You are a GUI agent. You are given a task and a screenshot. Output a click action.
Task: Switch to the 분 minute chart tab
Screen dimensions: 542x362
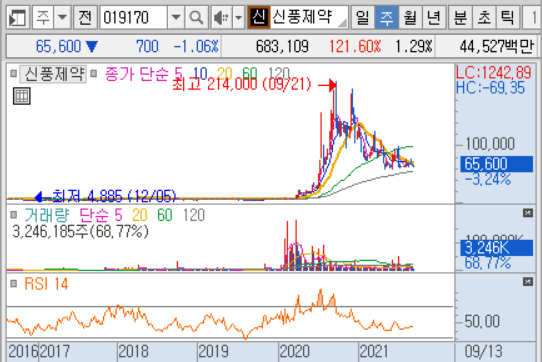coord(460,17)
